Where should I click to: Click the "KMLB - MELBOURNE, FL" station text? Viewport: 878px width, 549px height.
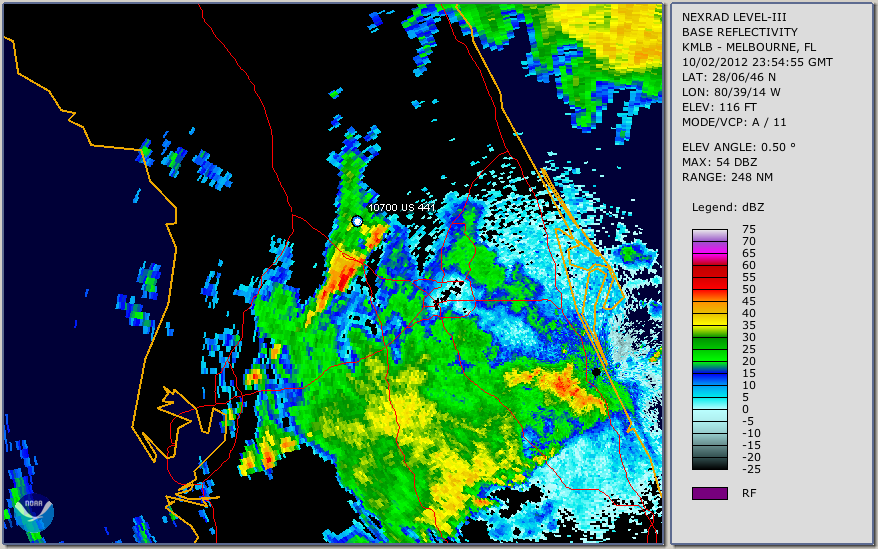click(749, 47)
